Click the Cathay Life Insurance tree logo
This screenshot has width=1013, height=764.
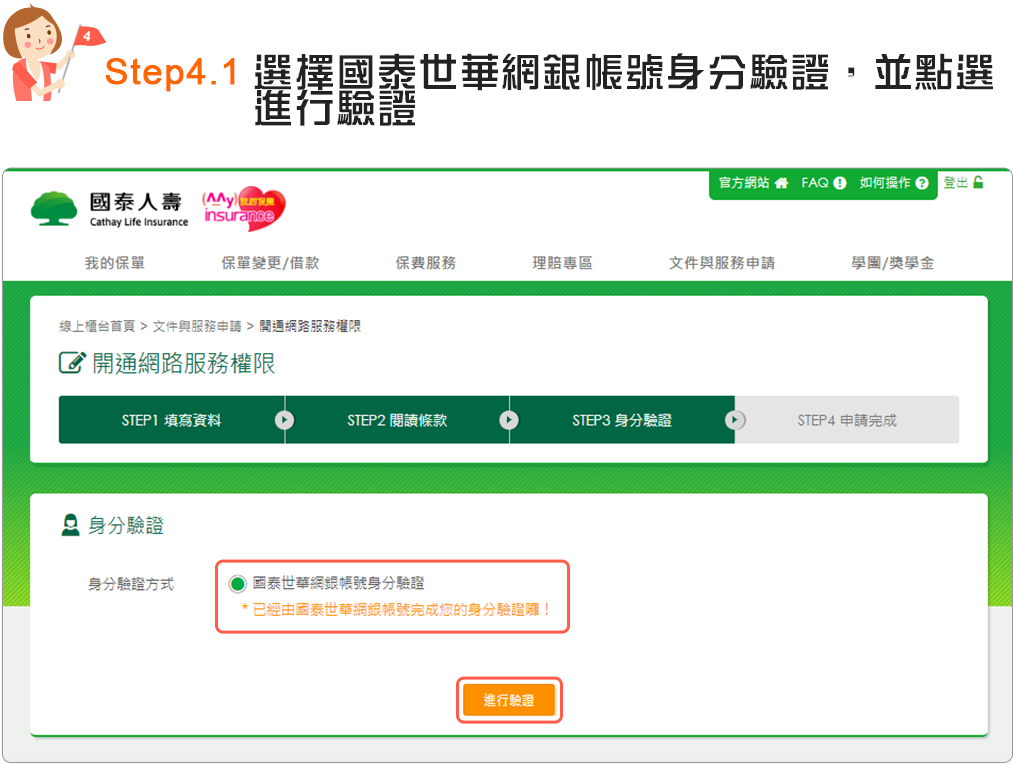[53, 208]
